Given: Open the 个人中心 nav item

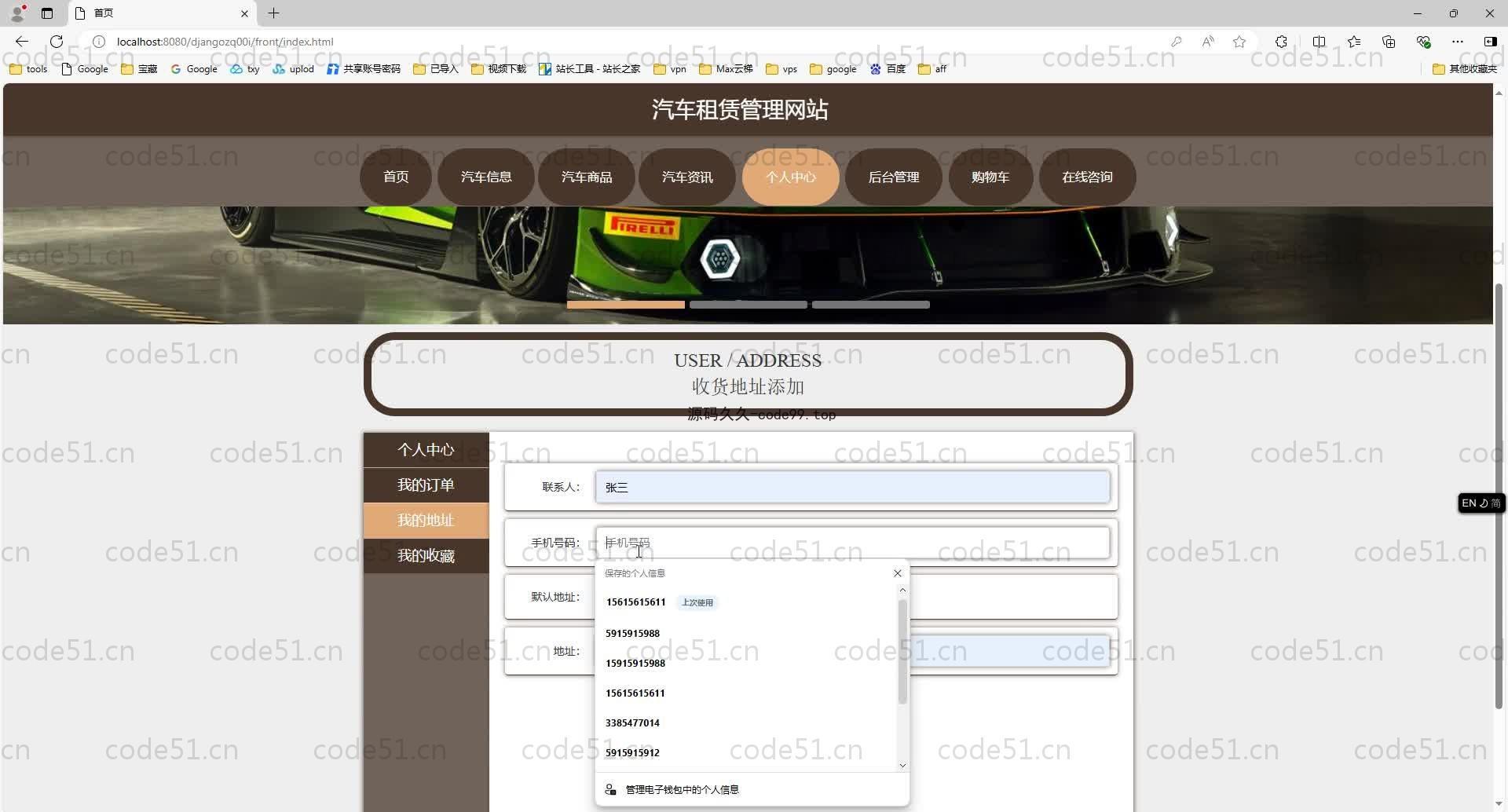Looking at the screenshot, I should click(791, 177).
